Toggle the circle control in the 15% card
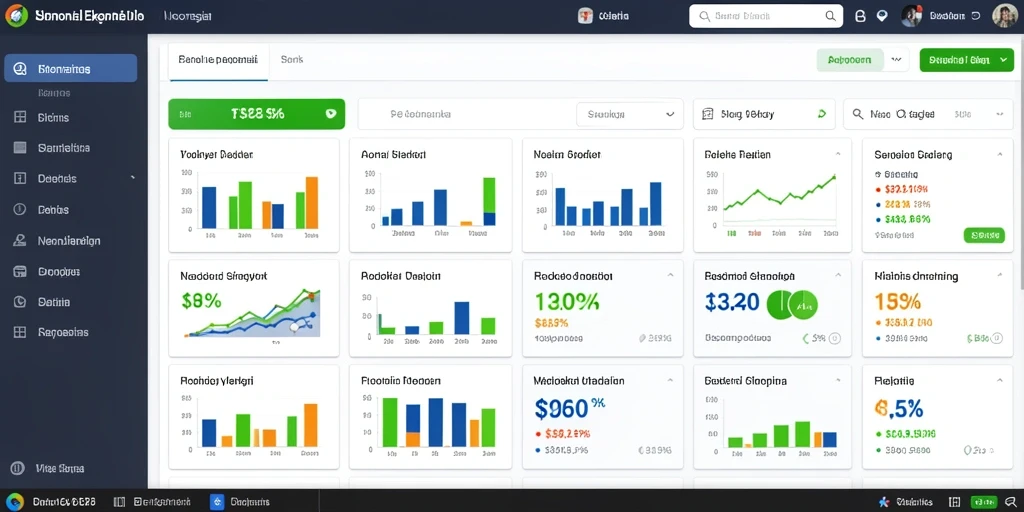This screenshot has height=512, width=1024. [996, 338]
